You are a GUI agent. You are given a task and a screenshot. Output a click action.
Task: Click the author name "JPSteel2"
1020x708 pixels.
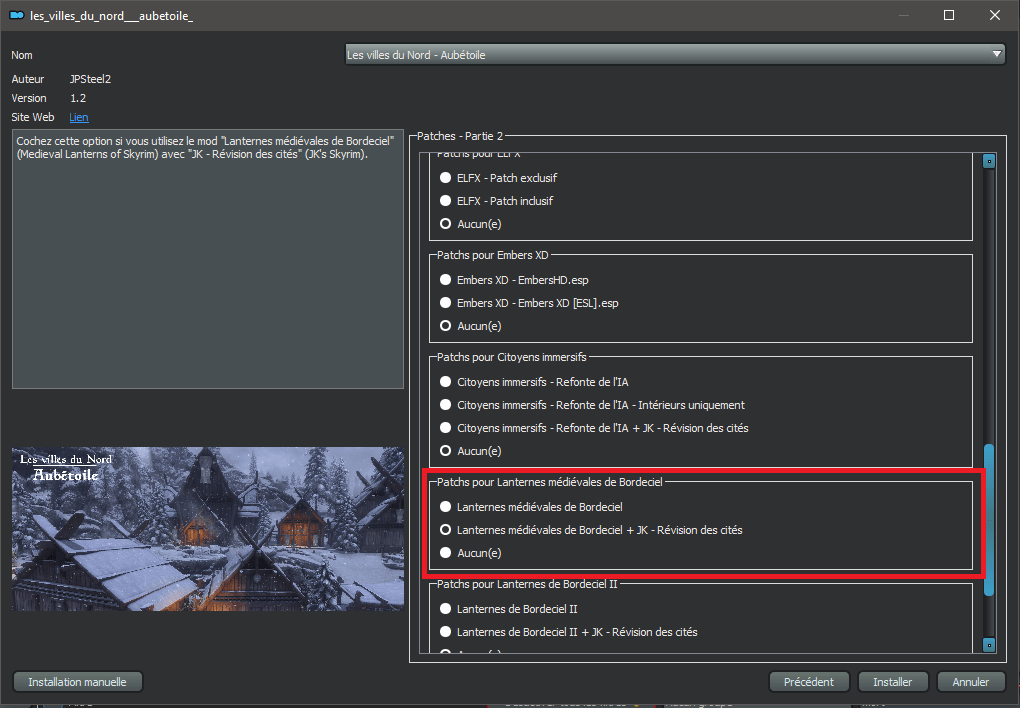[90, 79]
